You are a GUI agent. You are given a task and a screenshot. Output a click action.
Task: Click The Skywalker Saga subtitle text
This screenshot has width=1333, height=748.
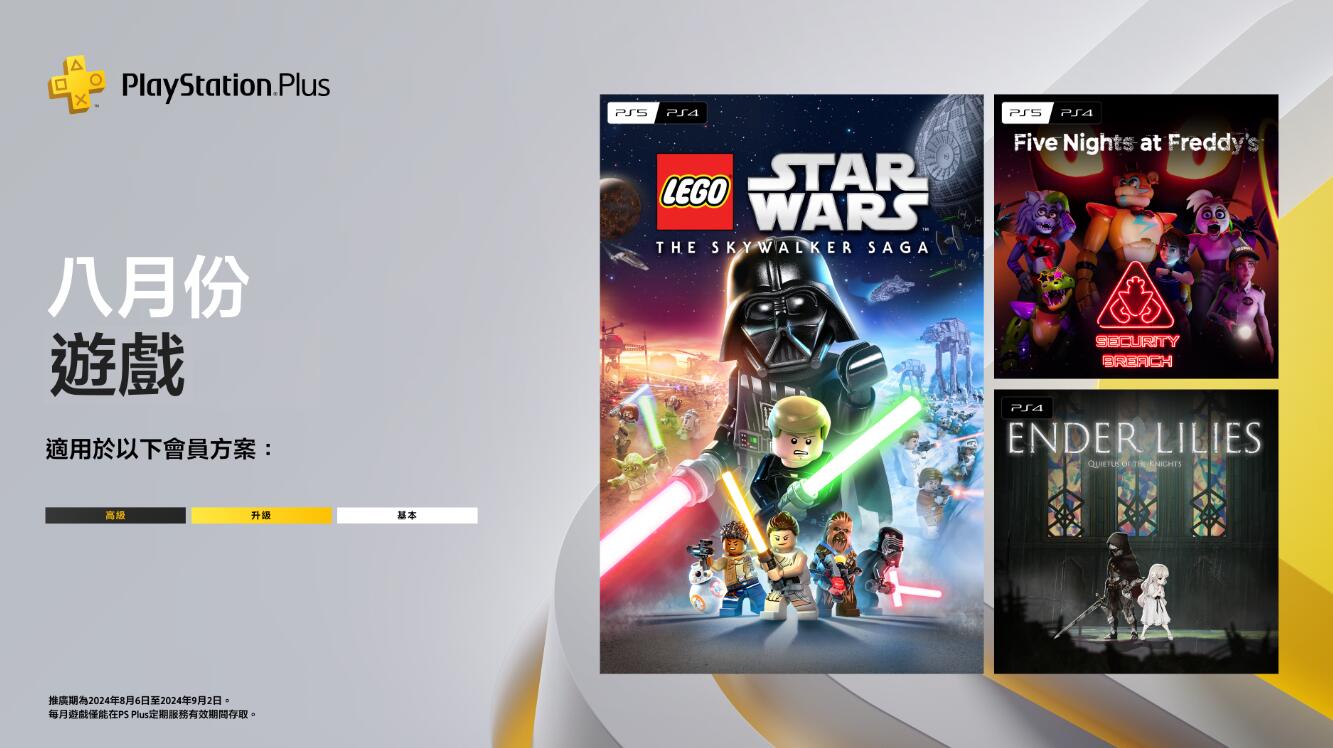(792, 246)
